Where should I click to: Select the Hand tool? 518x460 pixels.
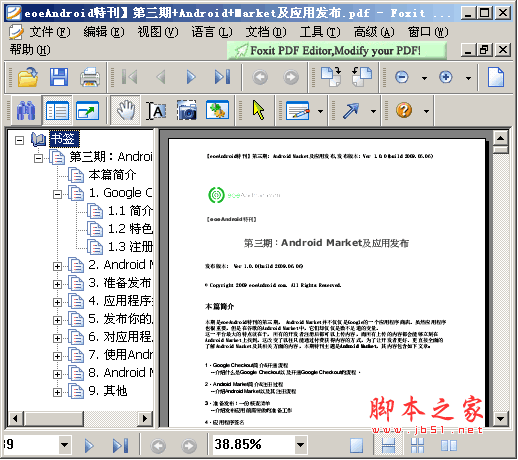tap(125, 110)
